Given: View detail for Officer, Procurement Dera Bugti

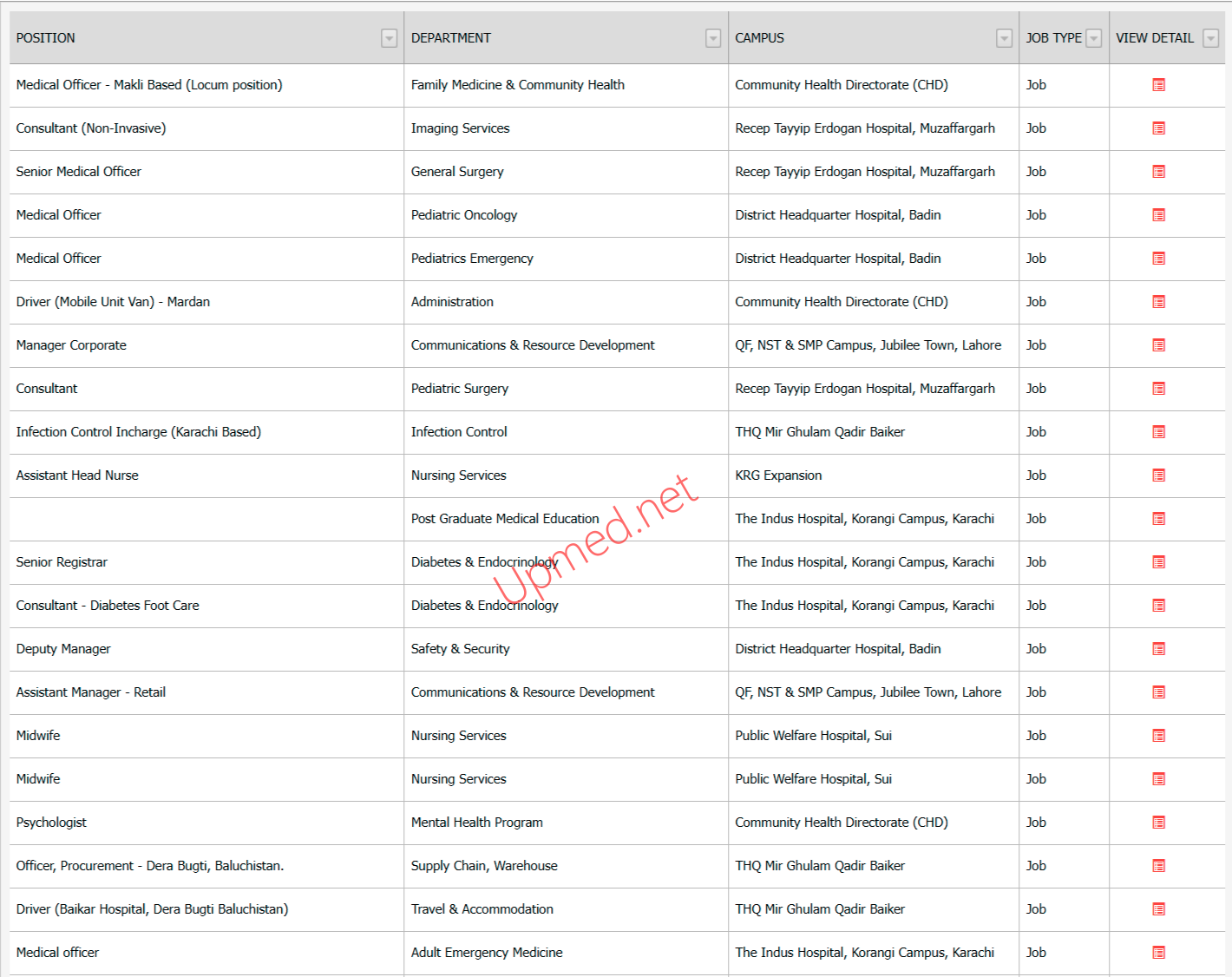Looking at the screenshot, I should (x=1158, y=866).
